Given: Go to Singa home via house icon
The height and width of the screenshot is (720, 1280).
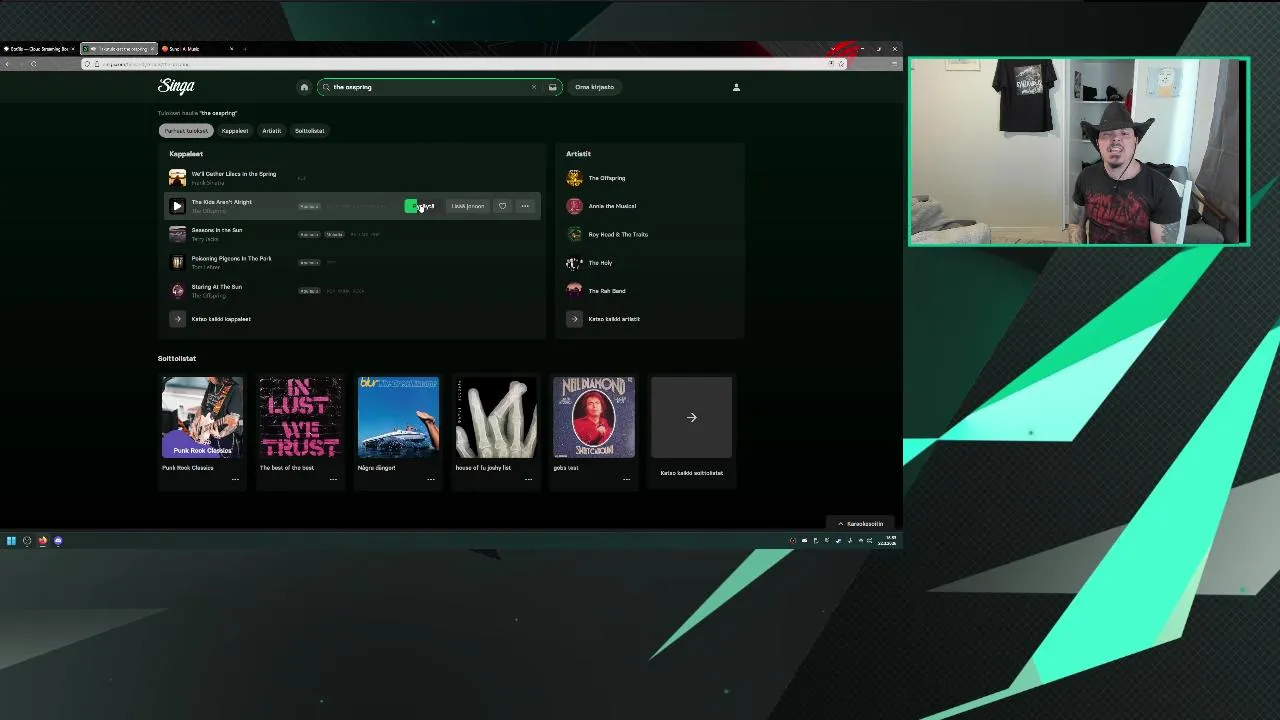Looking at the screenshot, I should click(x=304, y=87).
